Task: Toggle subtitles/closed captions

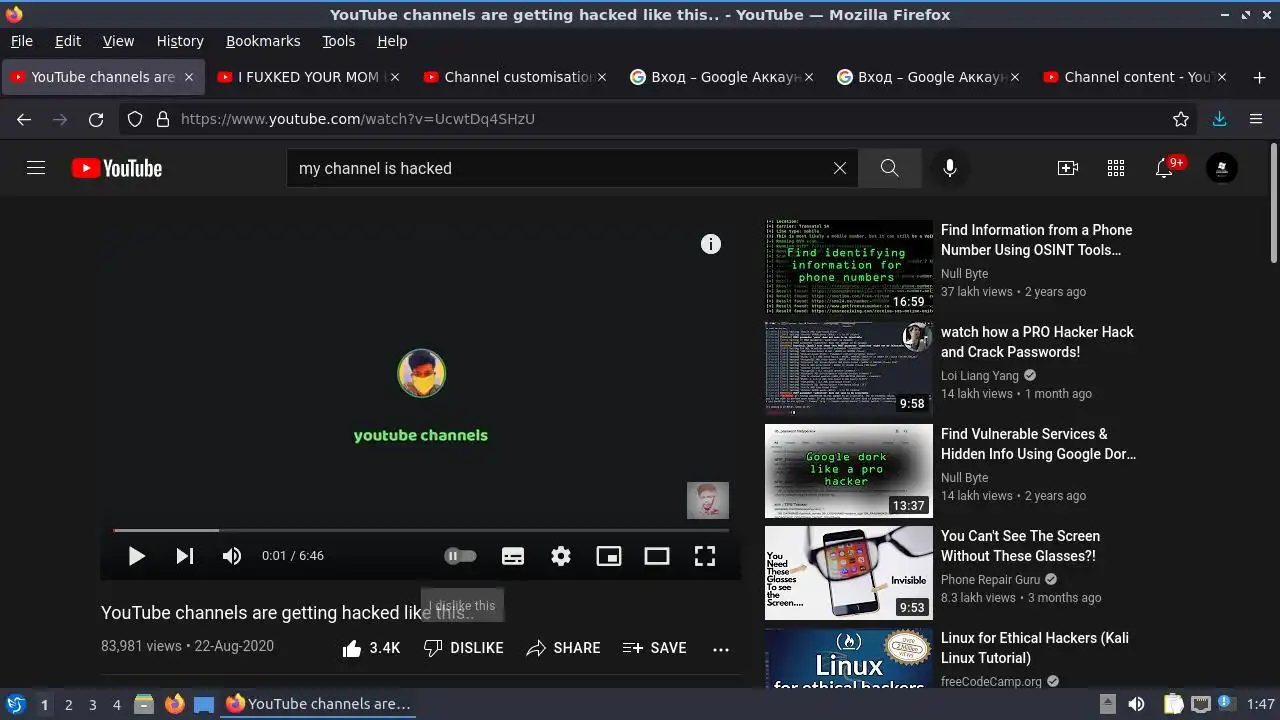Action: 513,556
